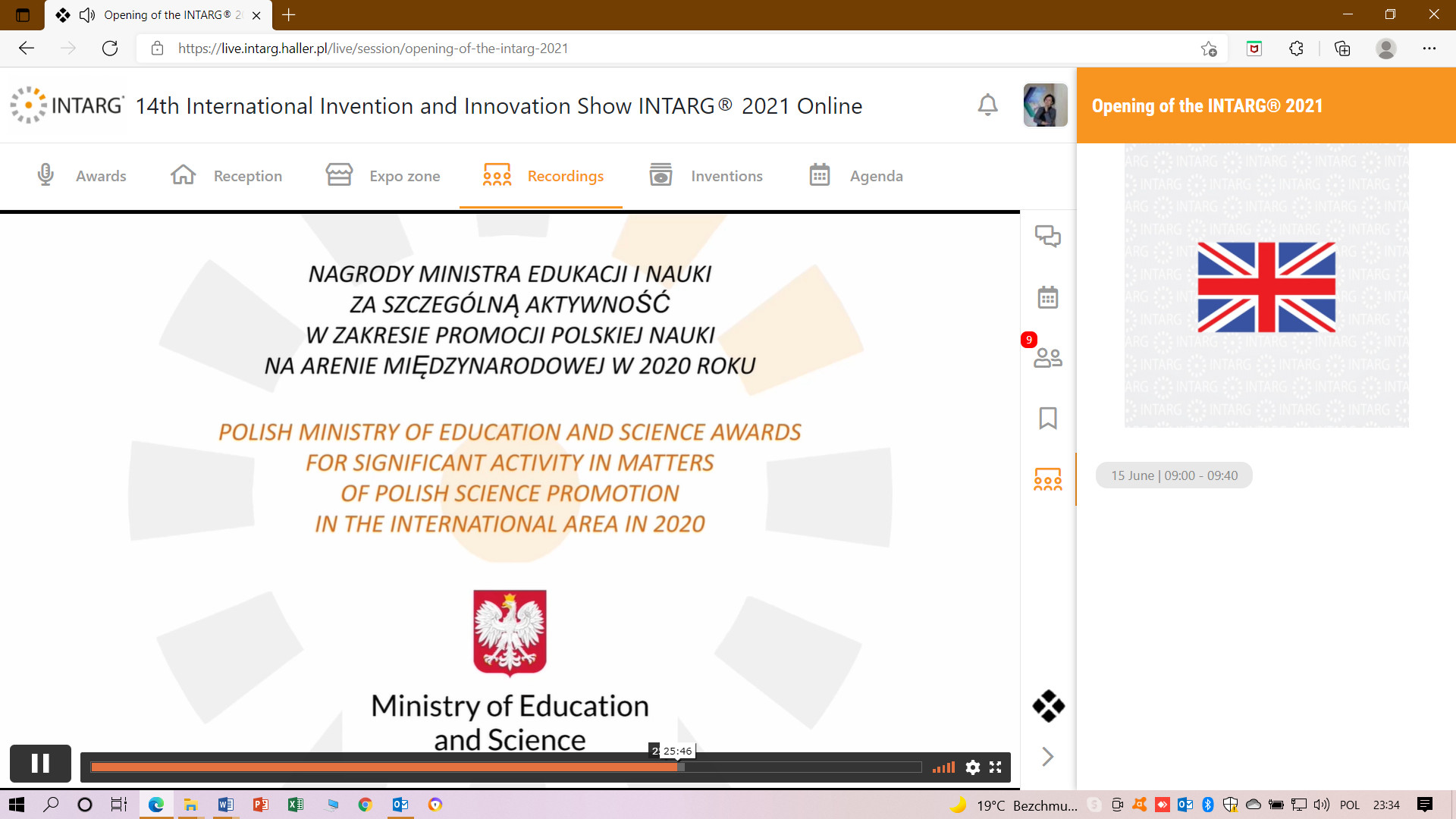This screenshot has width=1456, height=819.
Task: Click the 15 June 09:00 - 09:40 label
Action: tap(1174, 475)
